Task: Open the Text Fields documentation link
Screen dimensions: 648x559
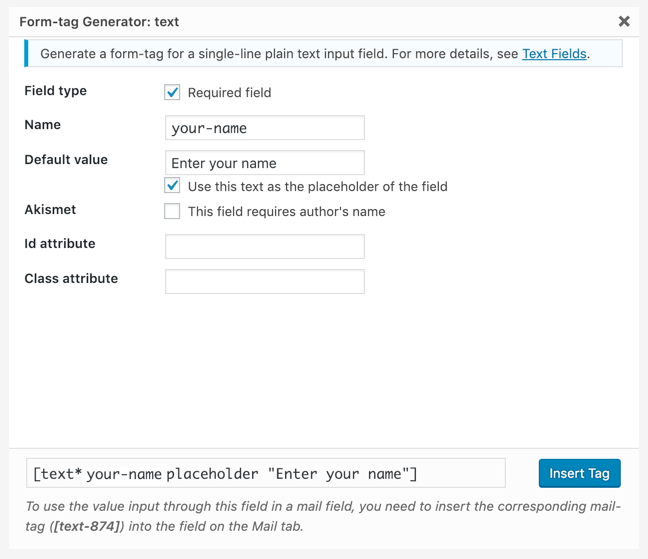Action: 554,53
